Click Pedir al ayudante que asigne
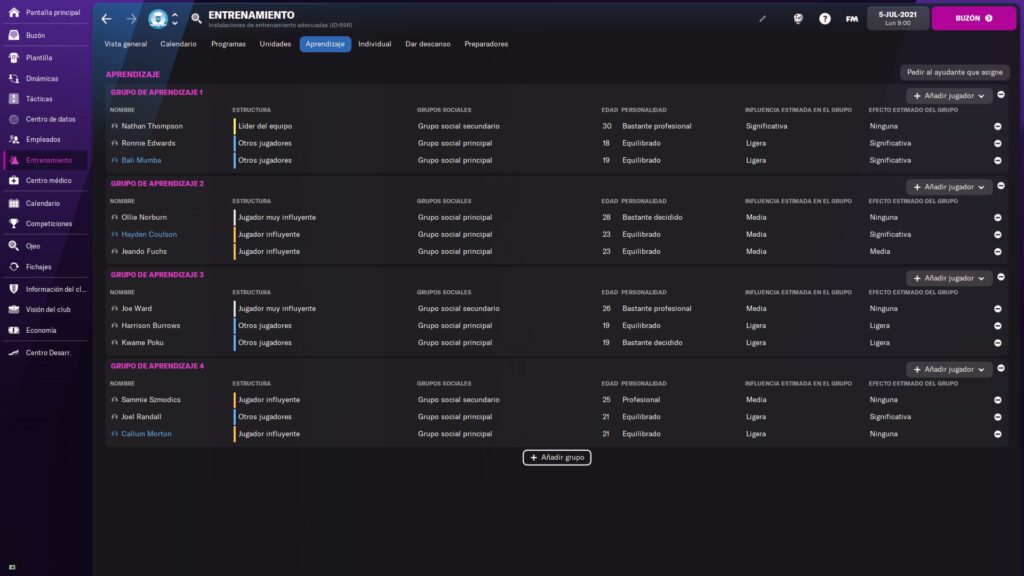1024x576 pixels. pyautogui.click(x=955, y=72)
